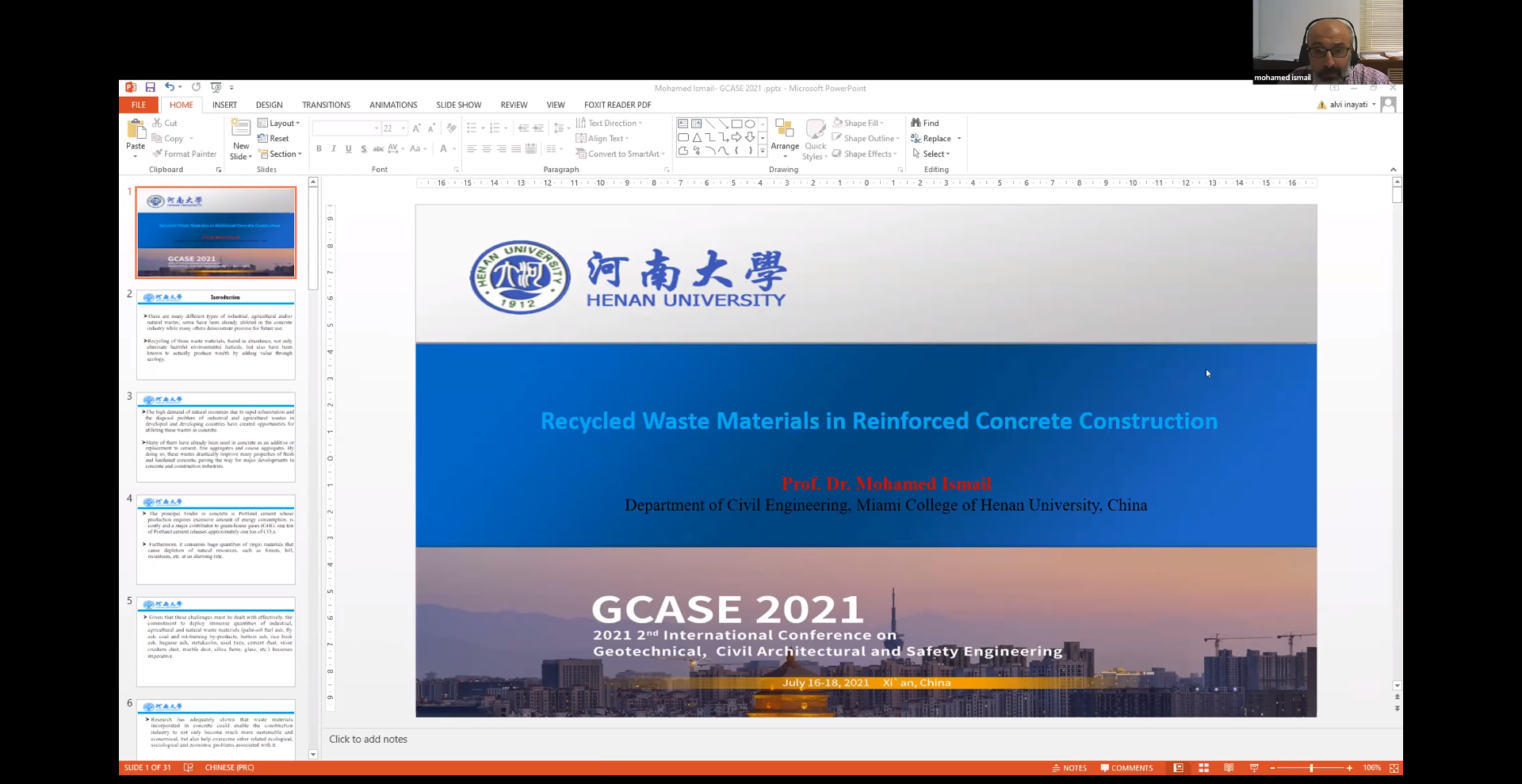1522x784 pixels.
Task: Click Find in Editing group
Action: (925, 123)
